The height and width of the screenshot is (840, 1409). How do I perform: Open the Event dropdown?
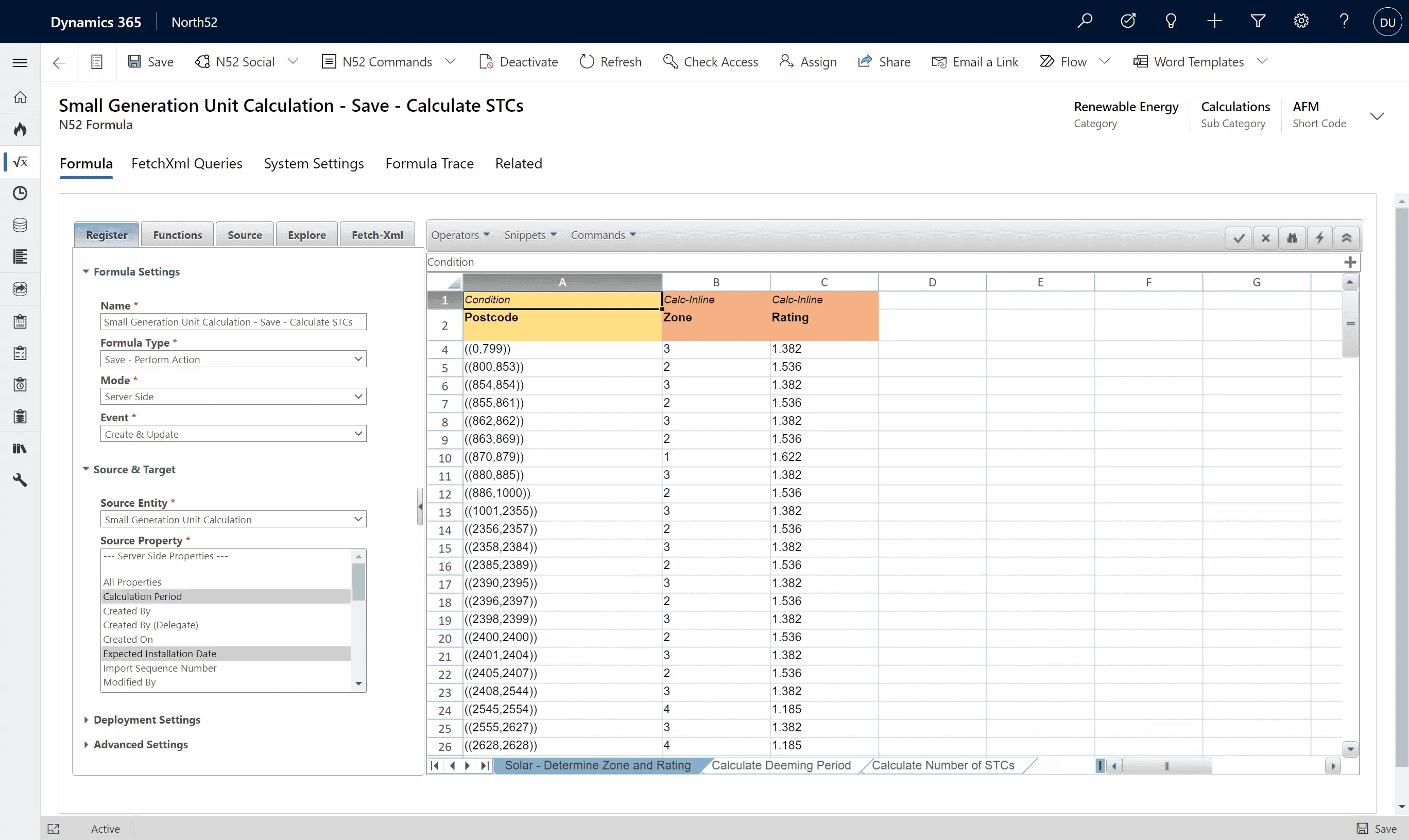pyautogui.click(x=233, y=434)
